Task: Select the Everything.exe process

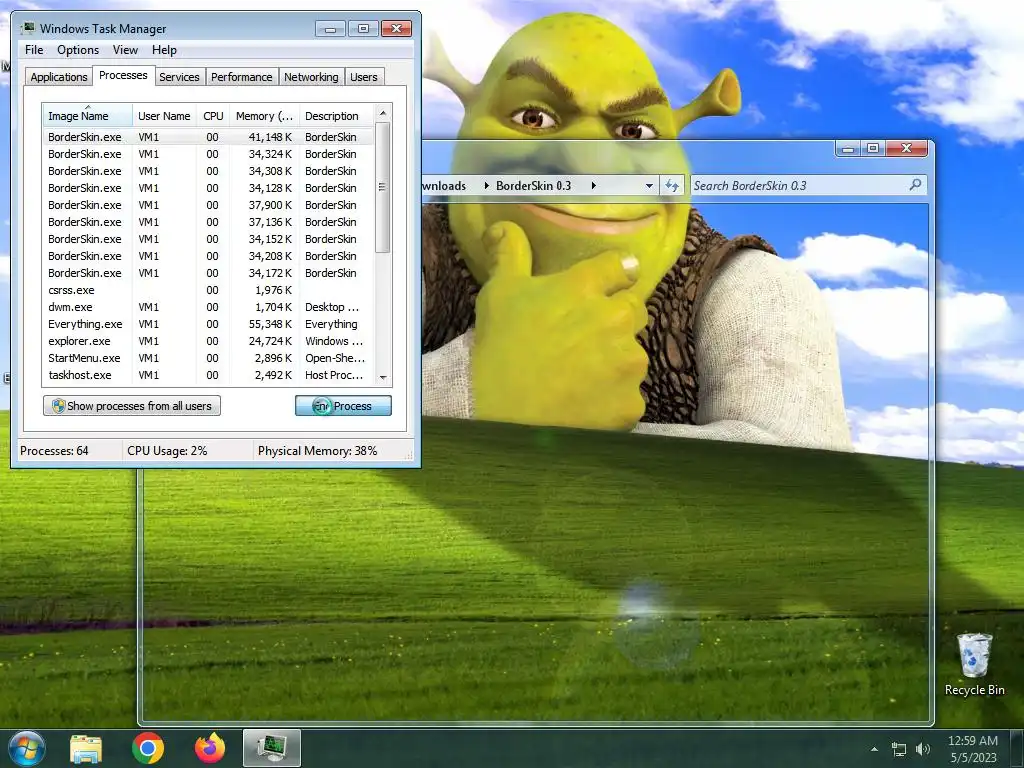Action: pos(208,324)
